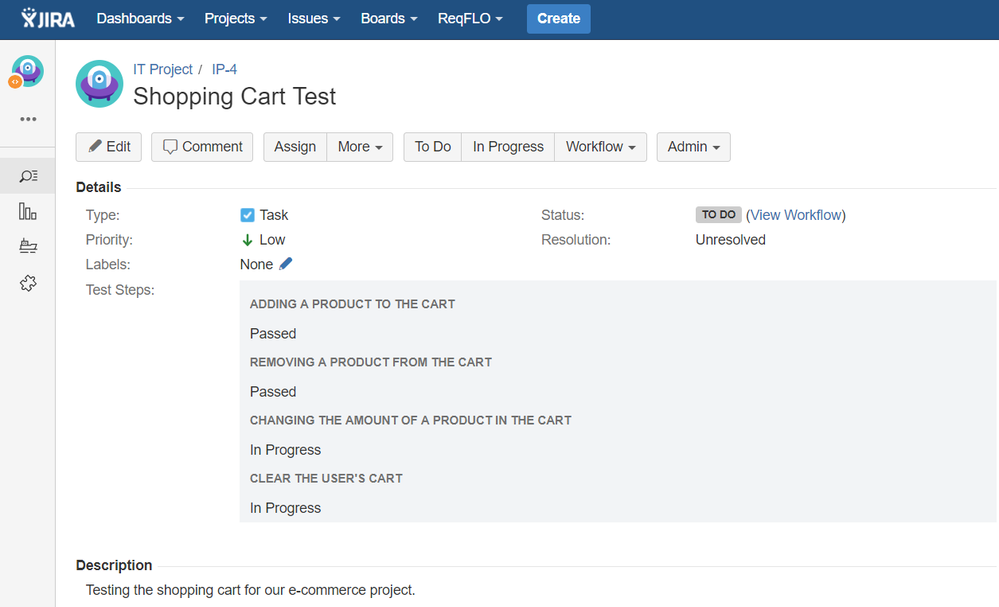Click the large IT Project avatar
Image resolution: width=999 pixels, height=607 pixels.
pos(99,83)
